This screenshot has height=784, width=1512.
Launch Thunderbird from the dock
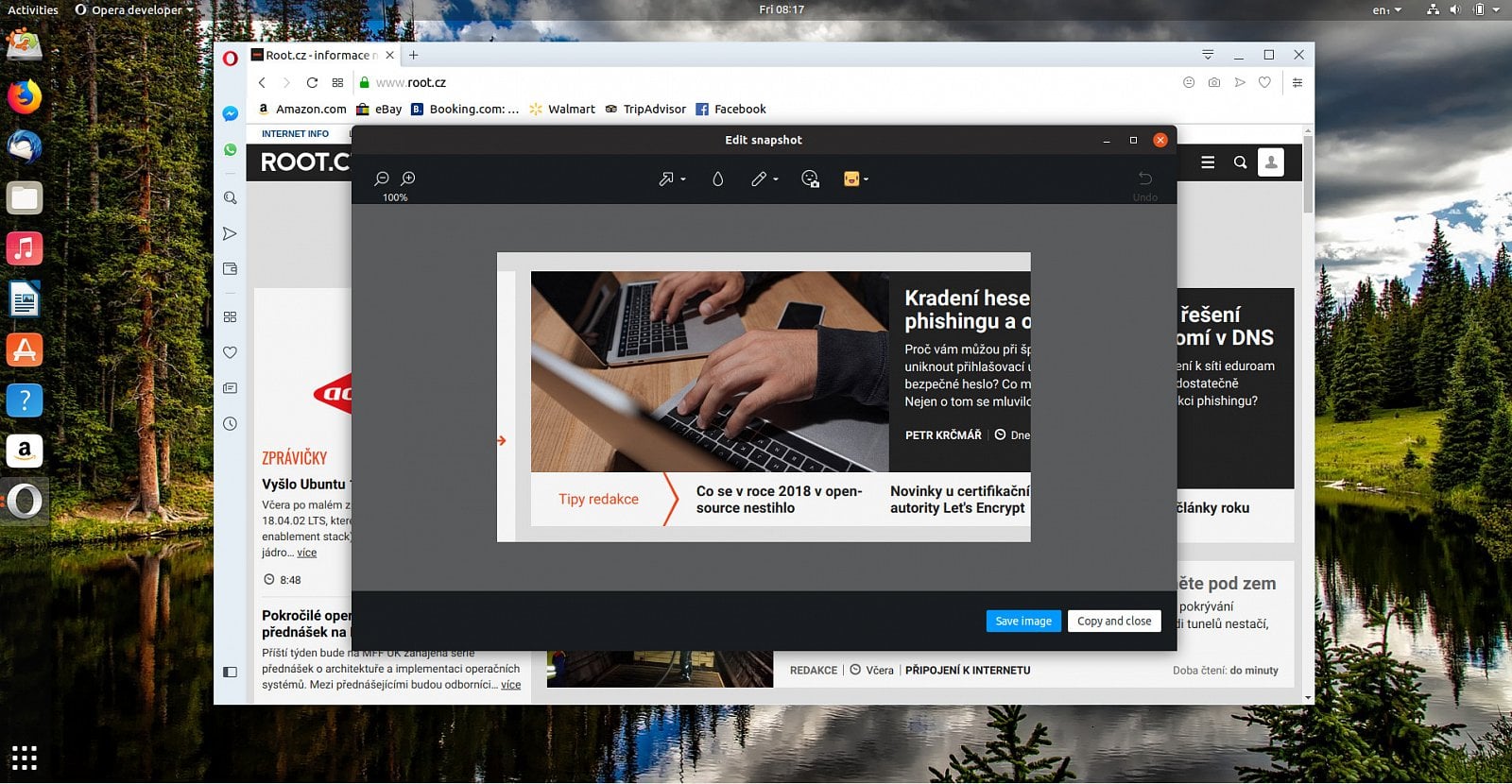click(25, 147)
